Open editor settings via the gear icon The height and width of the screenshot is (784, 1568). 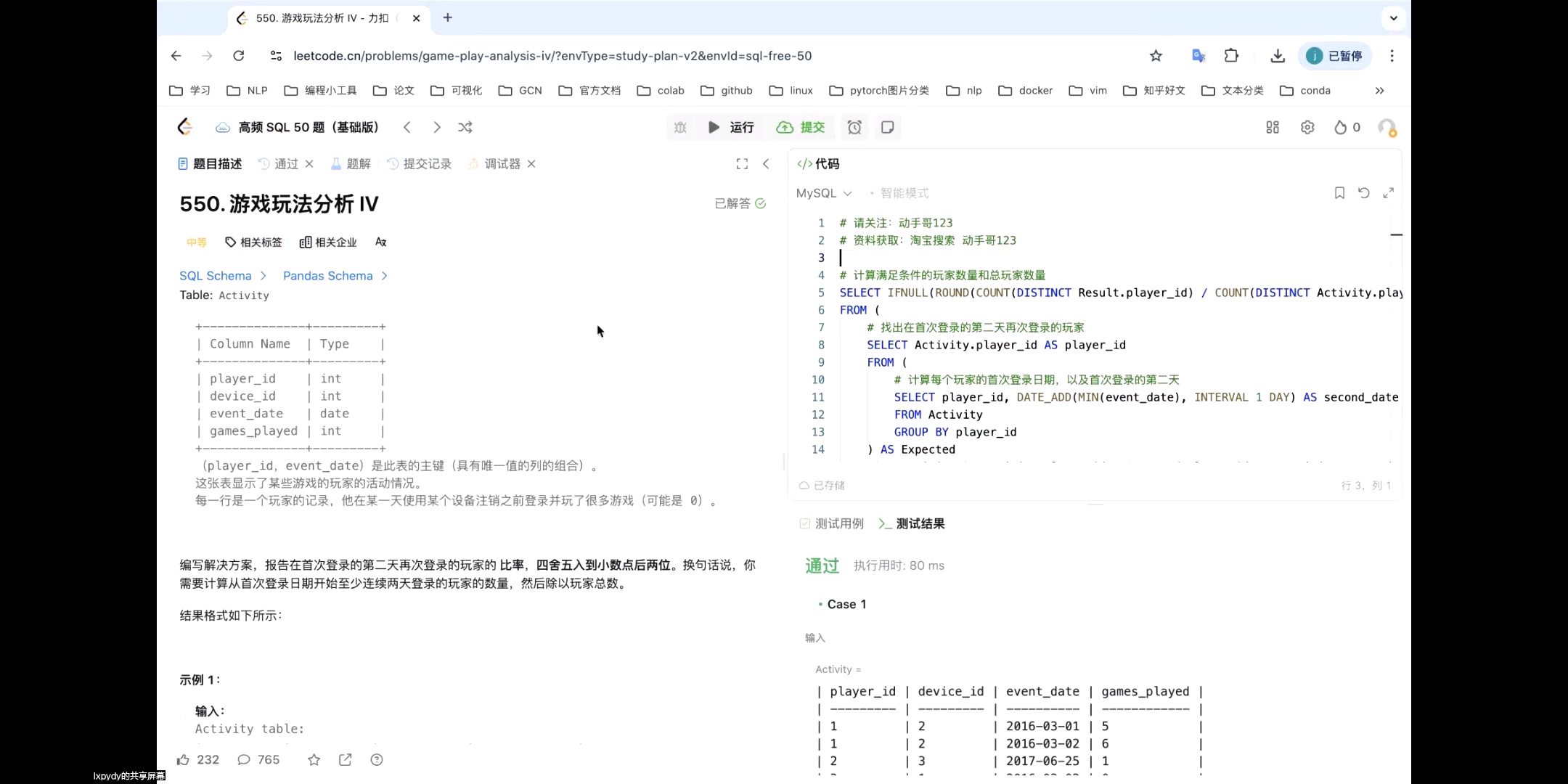tap(1307, 127)
